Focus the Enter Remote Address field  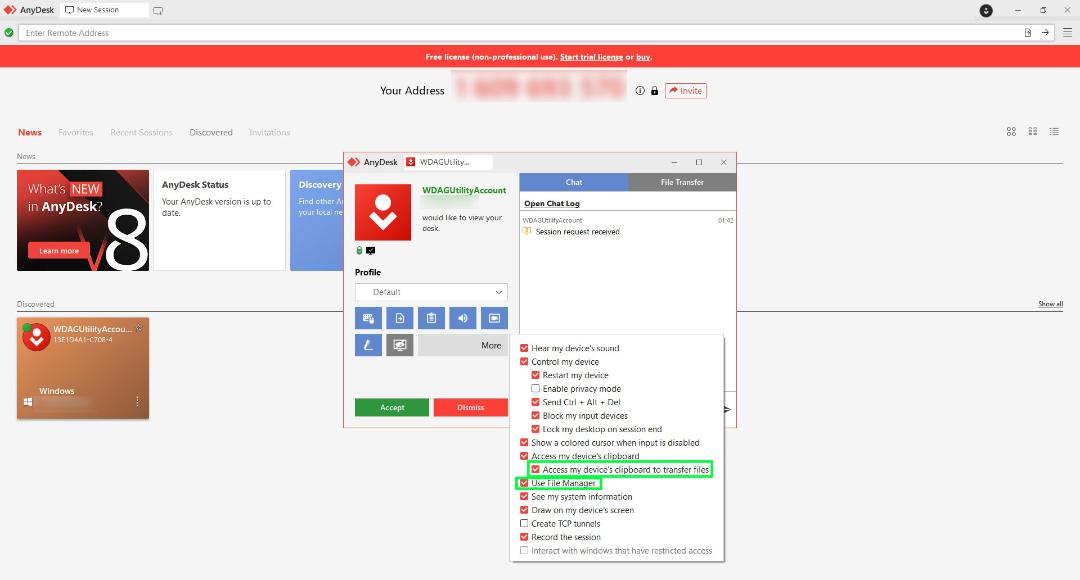[x=521, y=32]
